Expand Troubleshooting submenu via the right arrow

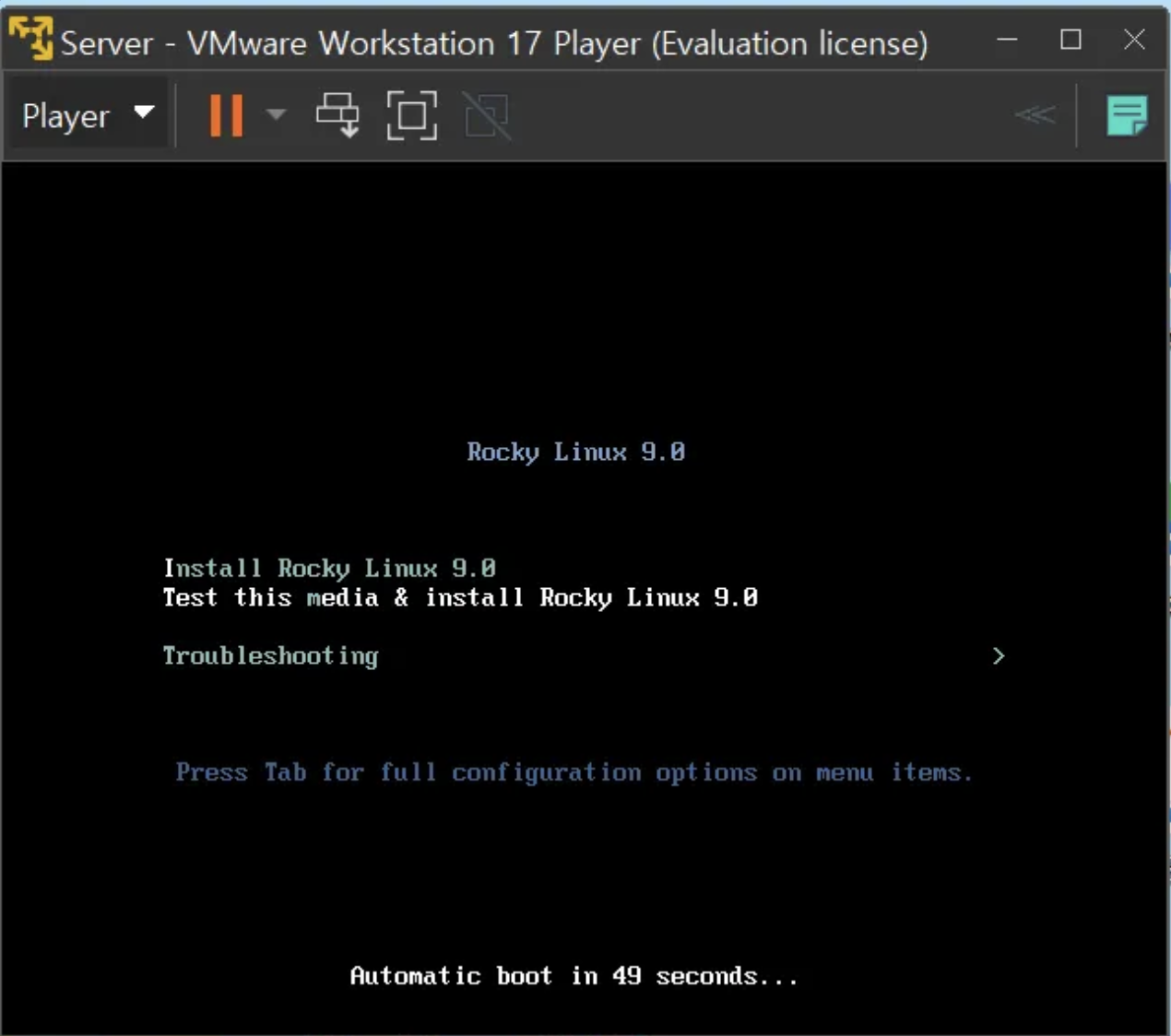click(x=999, y=655)
